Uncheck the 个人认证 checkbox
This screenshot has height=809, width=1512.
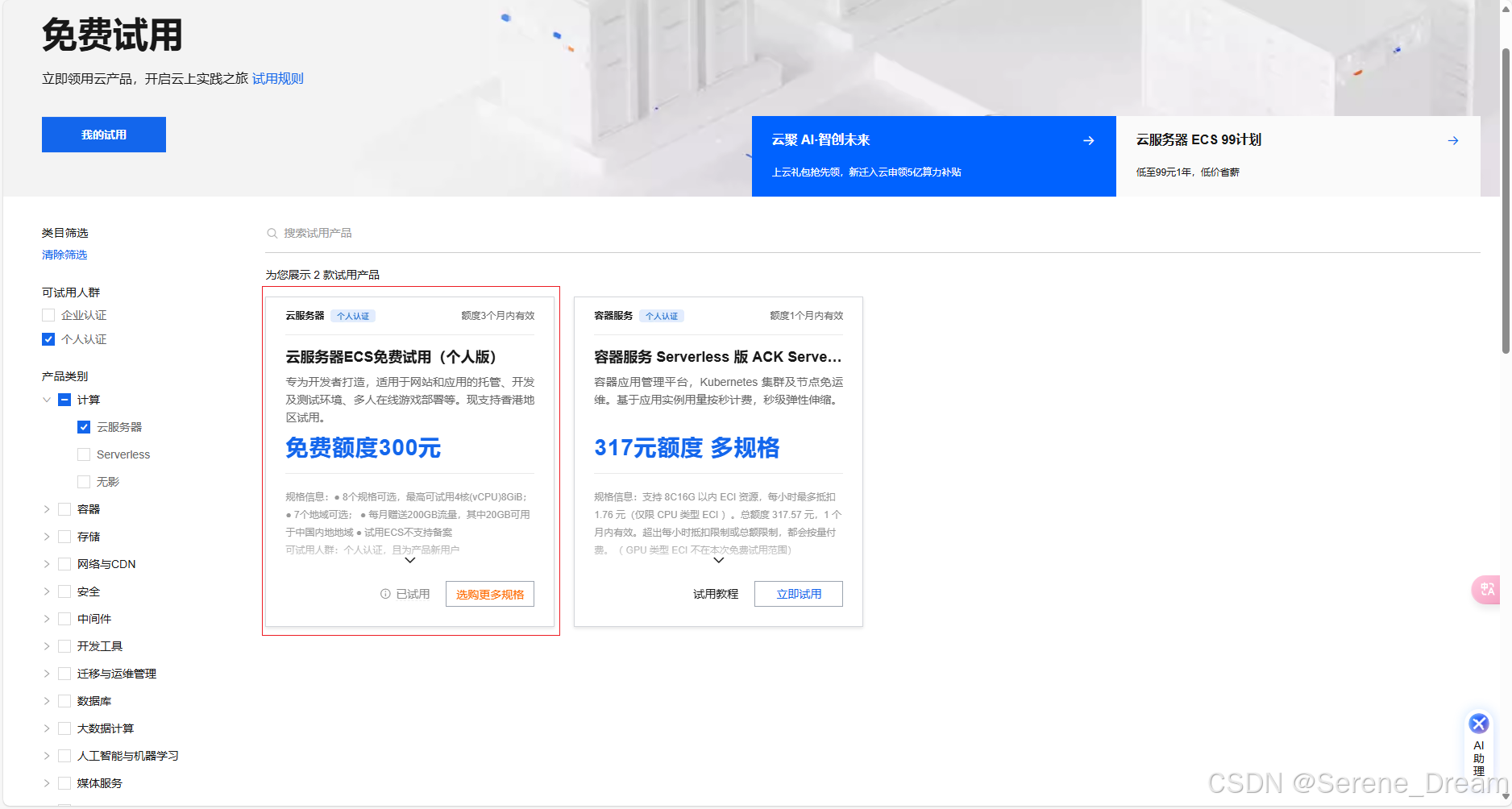pyautogui.click(x=48, y=339)
